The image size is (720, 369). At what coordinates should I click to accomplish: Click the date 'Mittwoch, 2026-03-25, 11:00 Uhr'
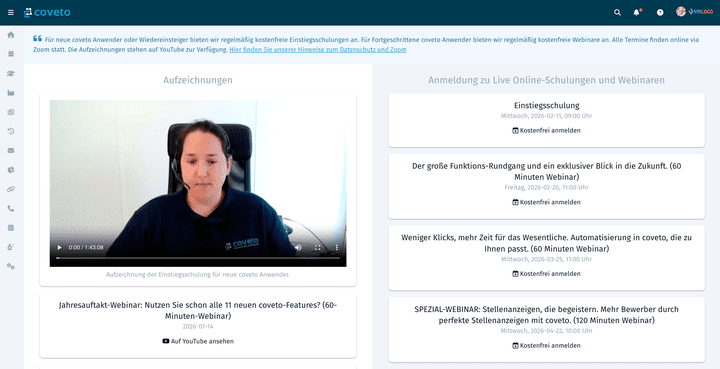[x=546, y=259]
